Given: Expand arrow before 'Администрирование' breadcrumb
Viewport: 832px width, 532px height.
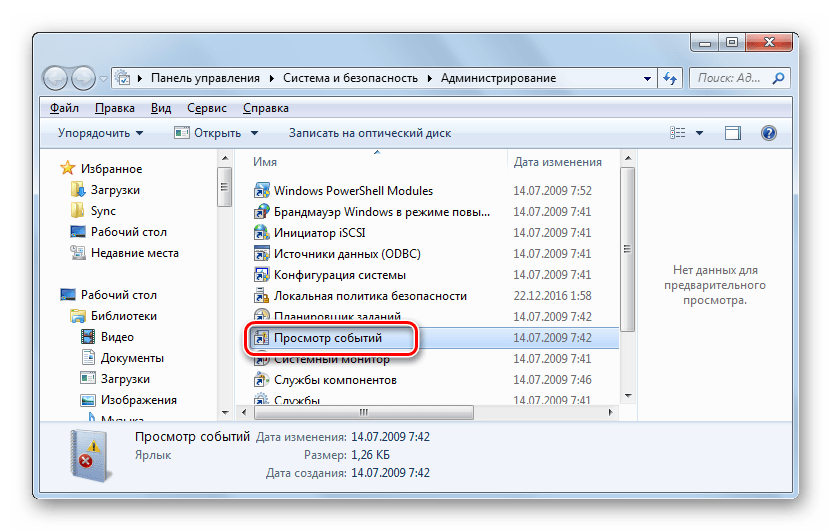Looking at the screenshot, I should click(429, 79).
